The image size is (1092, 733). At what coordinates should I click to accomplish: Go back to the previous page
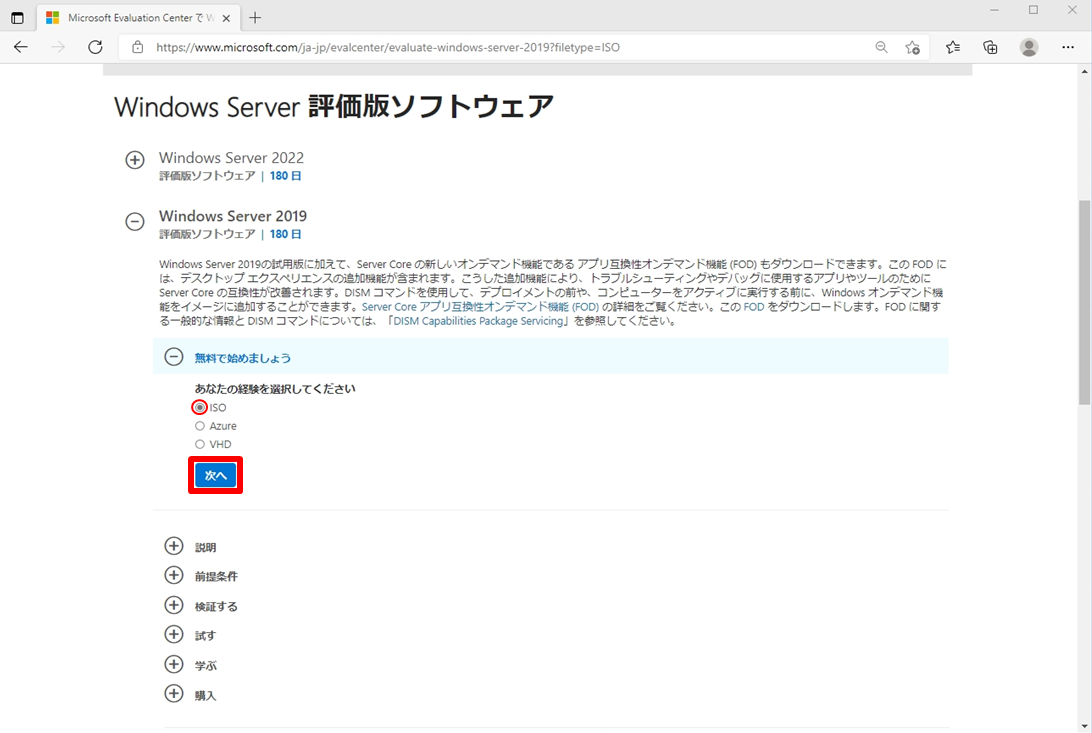coord(21,47)
